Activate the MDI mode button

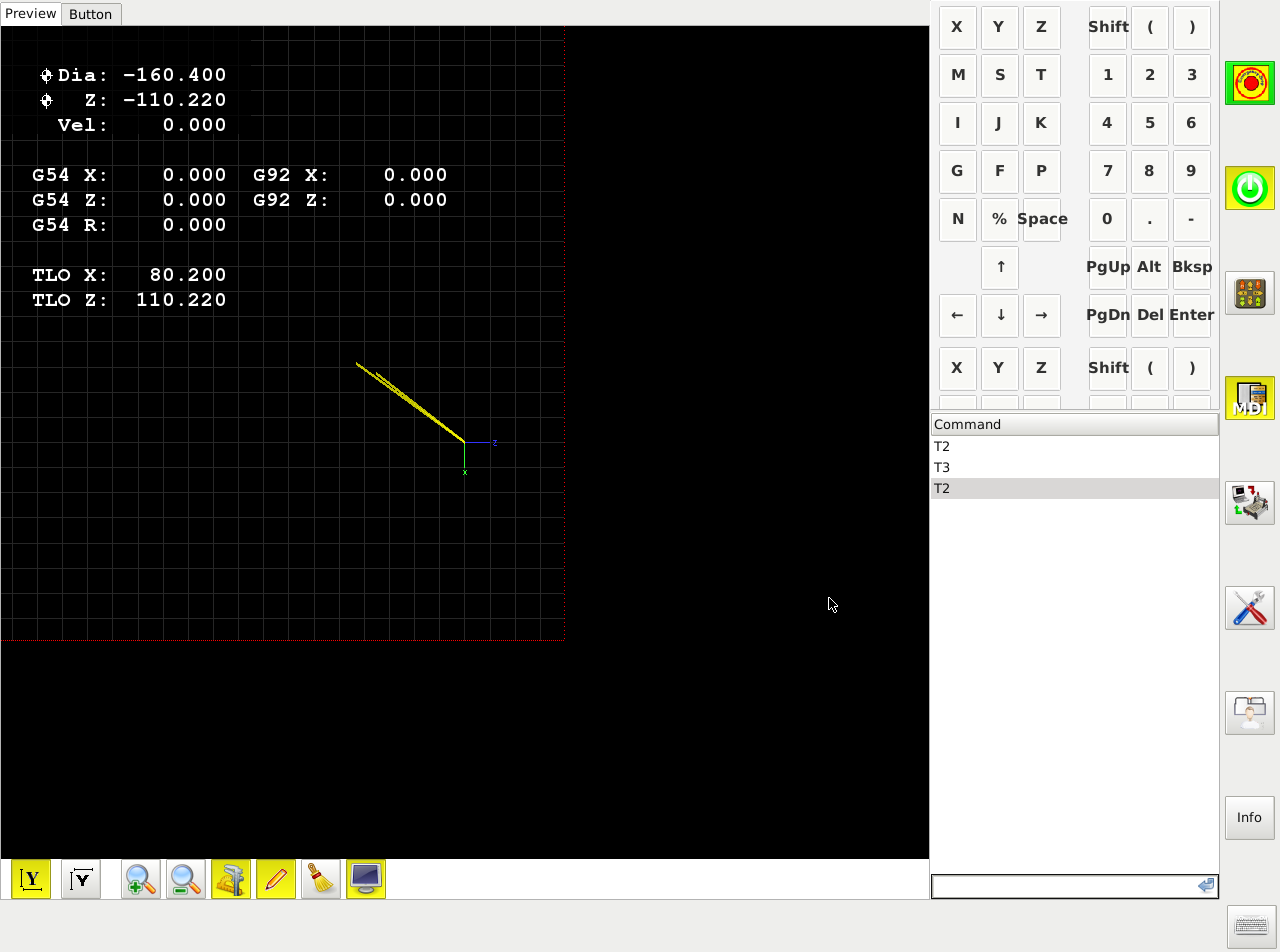[x=1250, y=398]
